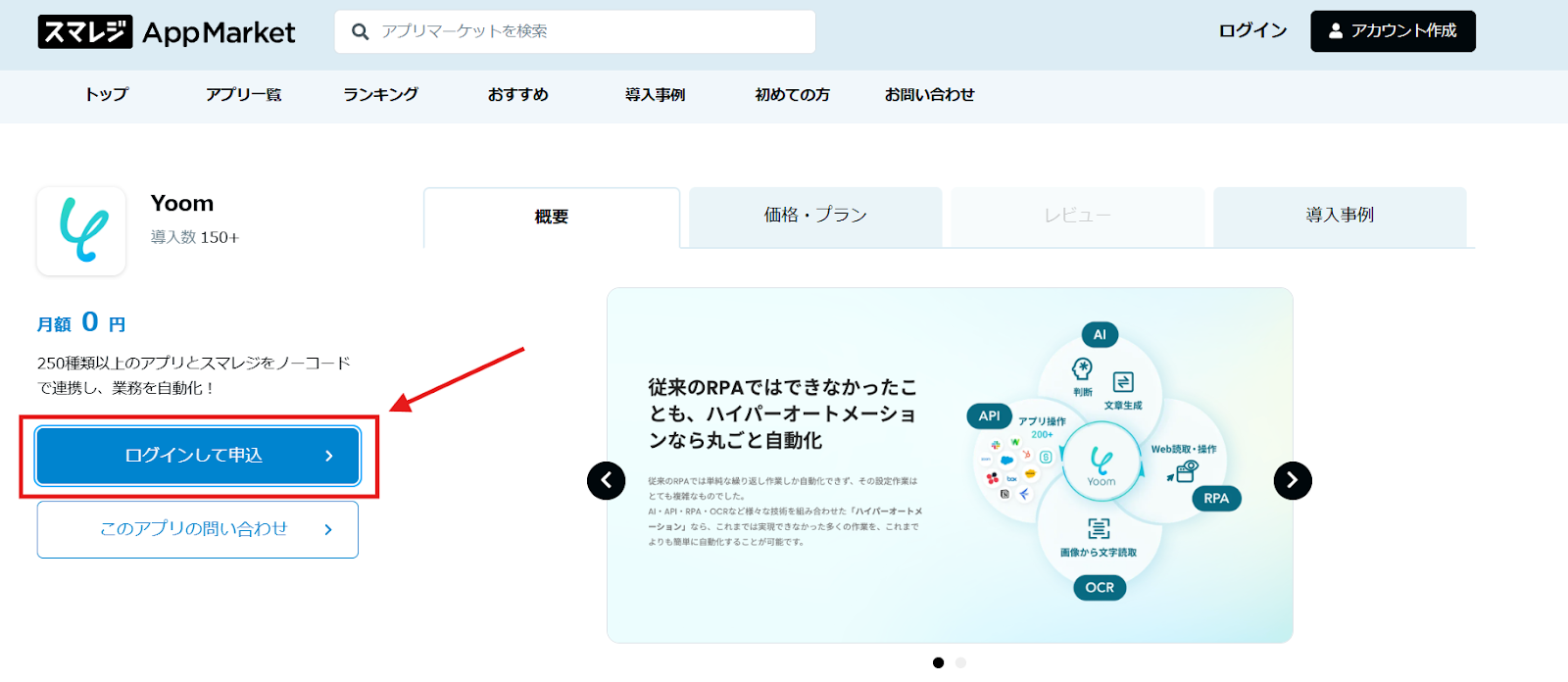The image size is (1568, 682).
Task: Select the first carousel dot indicator
Action: click(x=938, y=662)
